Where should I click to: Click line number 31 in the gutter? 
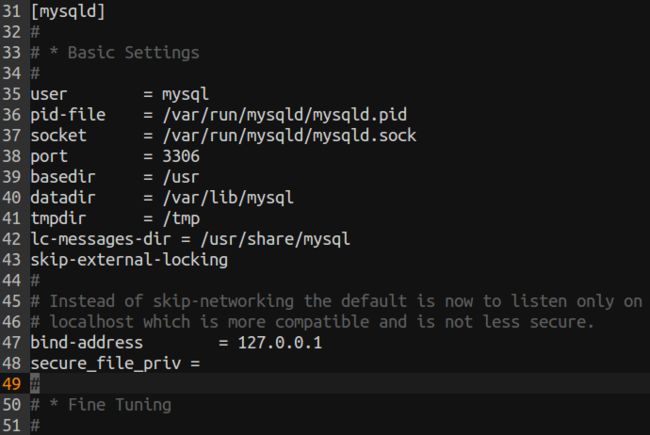point(12,11)
